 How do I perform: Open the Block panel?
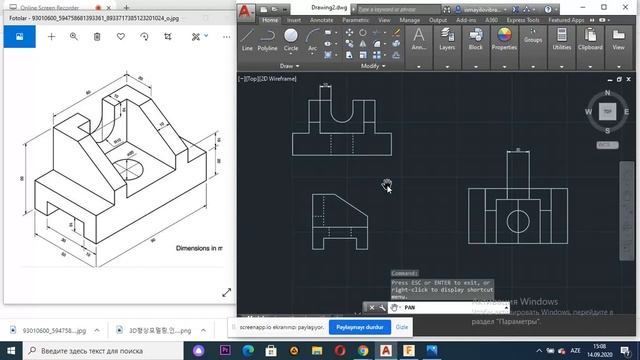(x=476, y=39)
